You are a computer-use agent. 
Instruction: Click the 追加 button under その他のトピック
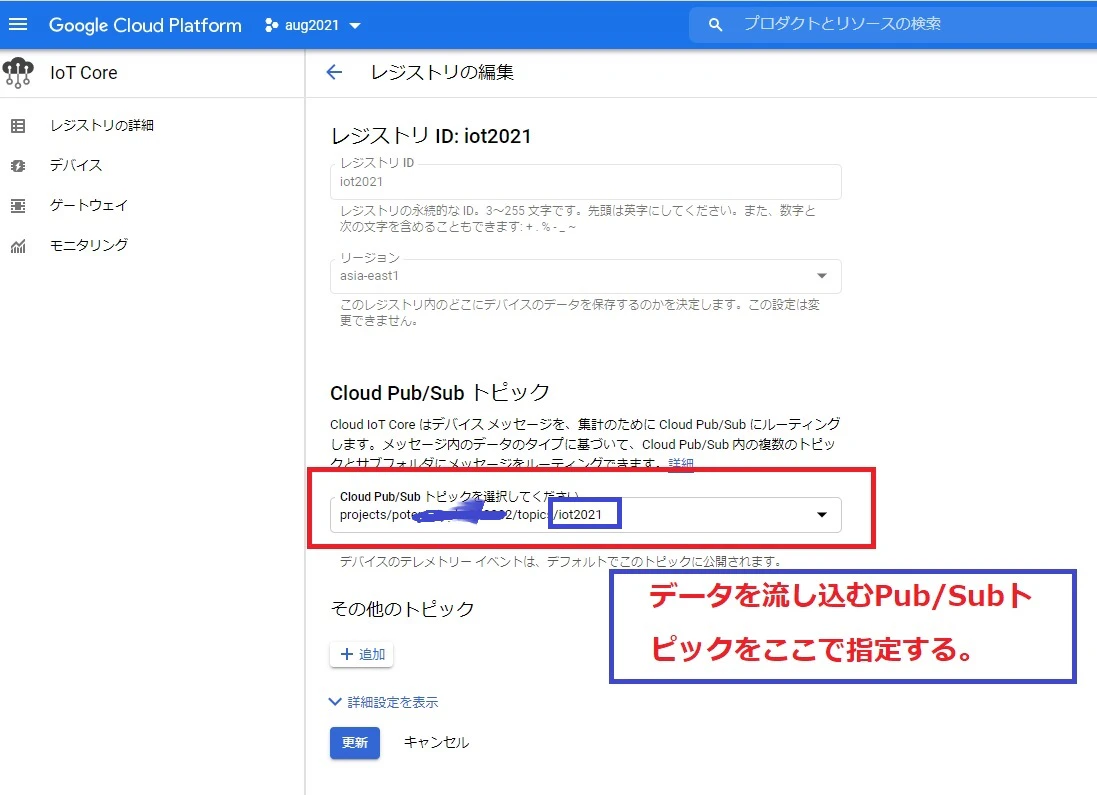point(362,654)
